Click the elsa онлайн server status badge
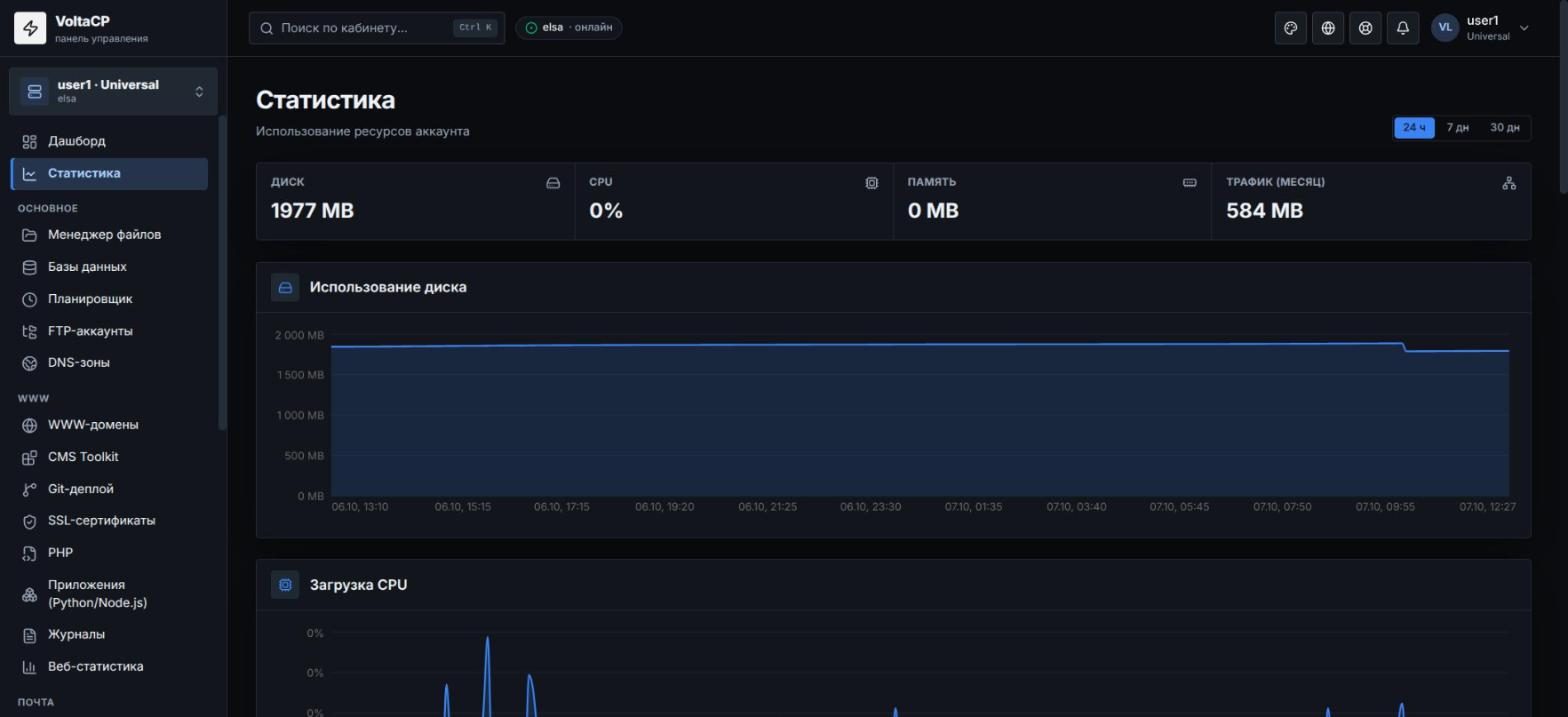 (569, 28)
